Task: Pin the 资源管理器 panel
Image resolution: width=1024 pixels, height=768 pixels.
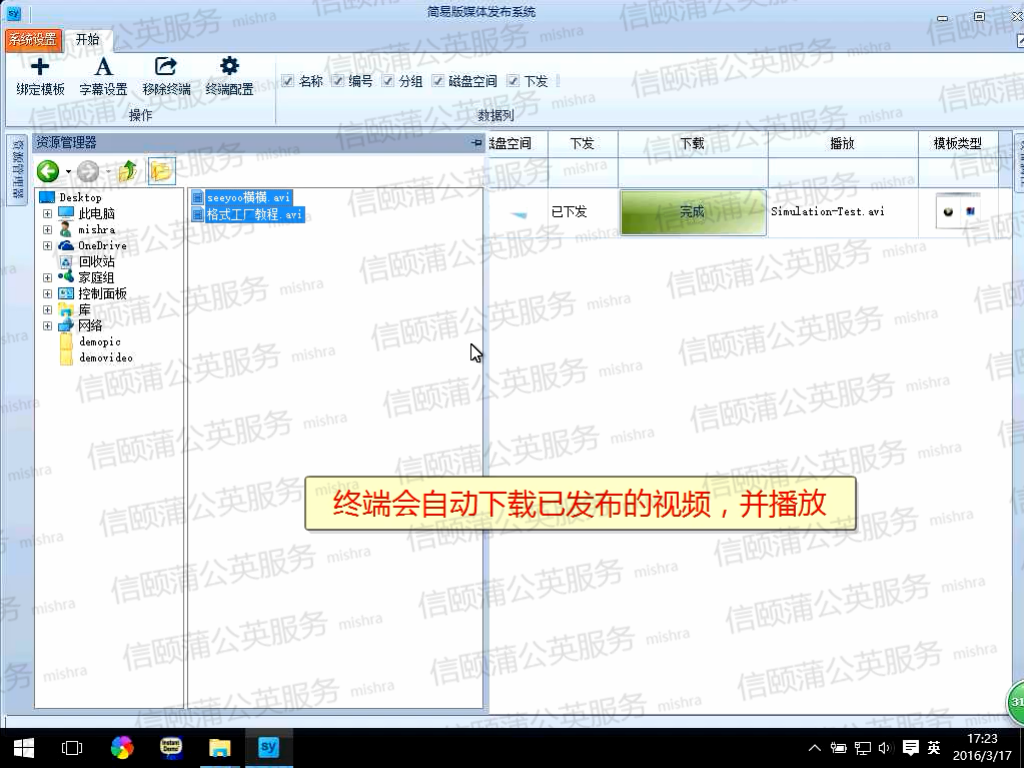Action: pos(476,143)
